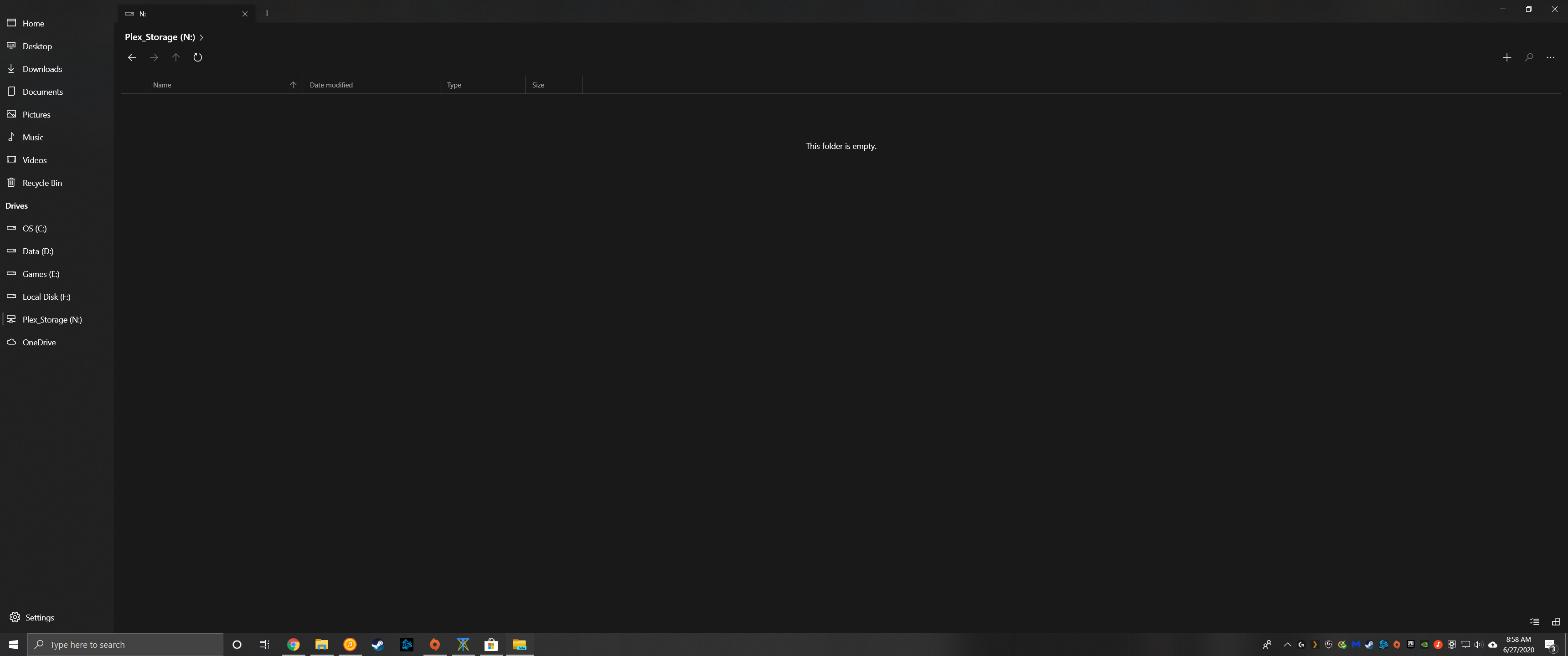Image resolution: width=1568 pixels, height=656 pixels.
Task: Go back using the back arrow
Action: (x=132, y=57)
